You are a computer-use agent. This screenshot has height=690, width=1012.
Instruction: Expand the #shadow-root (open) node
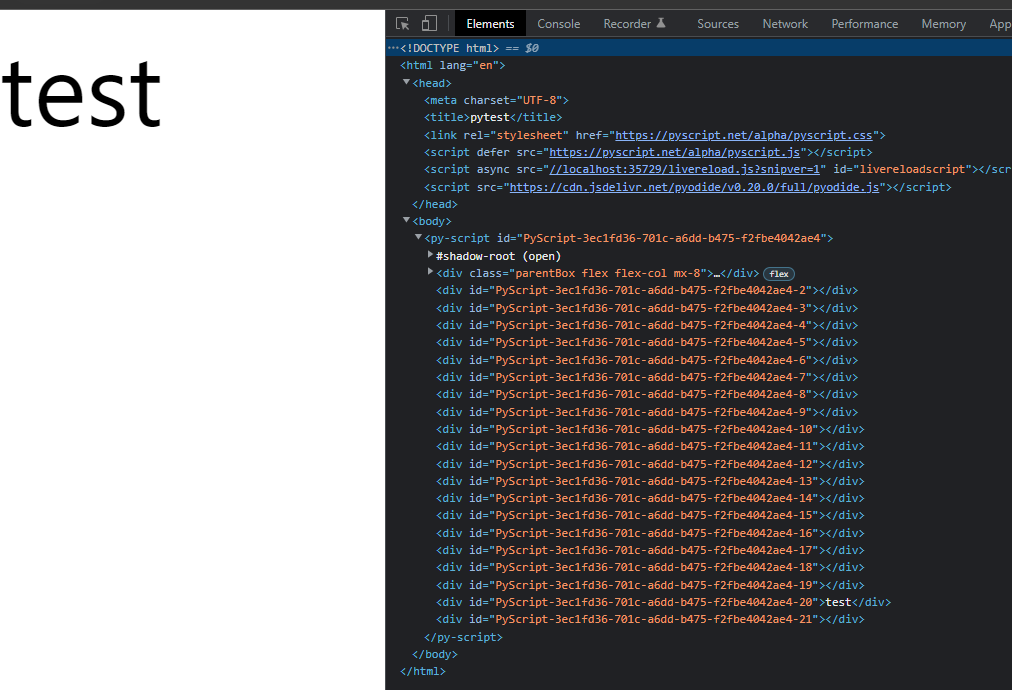click(x=430, y=256)
